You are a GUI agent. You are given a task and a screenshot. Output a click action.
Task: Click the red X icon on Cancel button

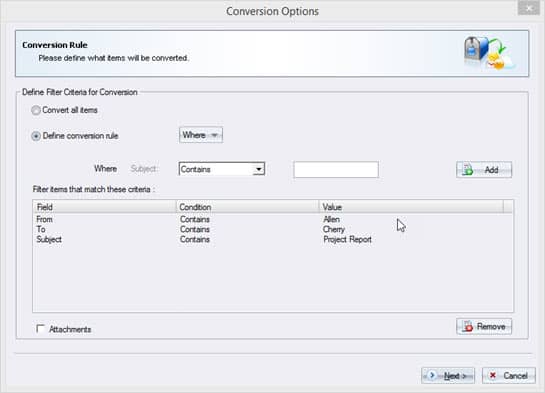pyautogui.click(x=493, y=375)
